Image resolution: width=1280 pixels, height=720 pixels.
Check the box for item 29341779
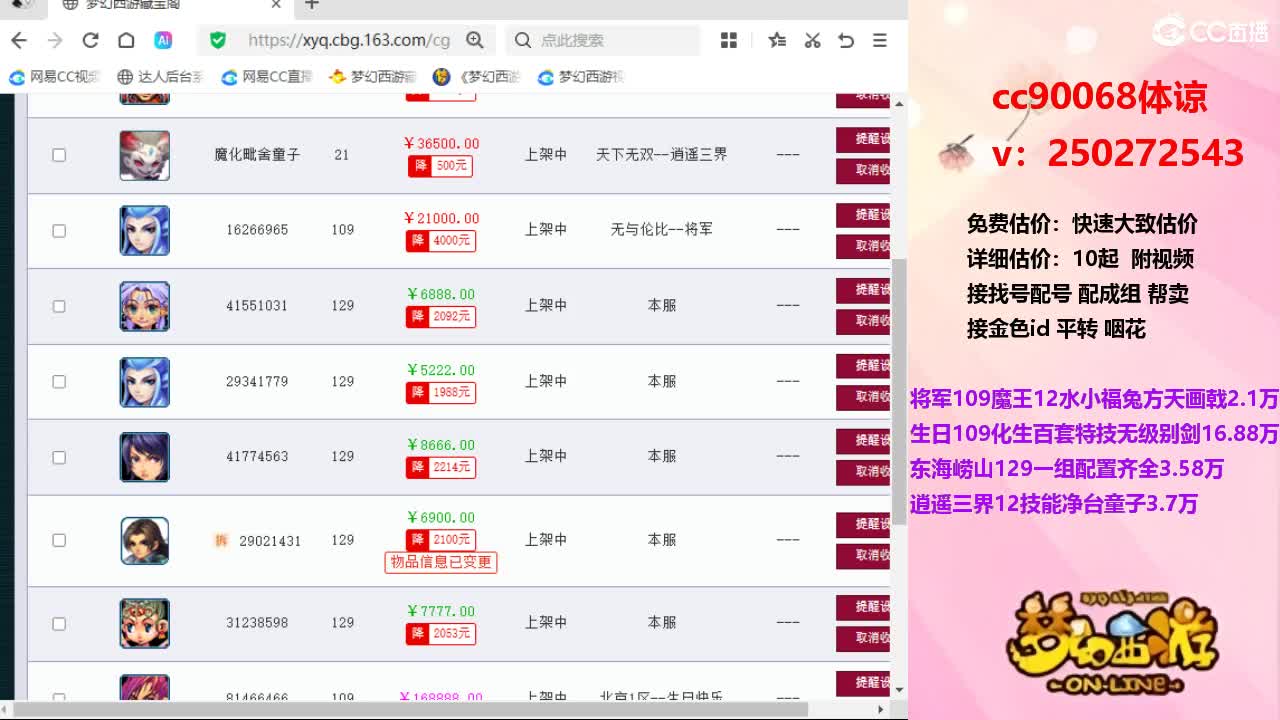(59, 382)
